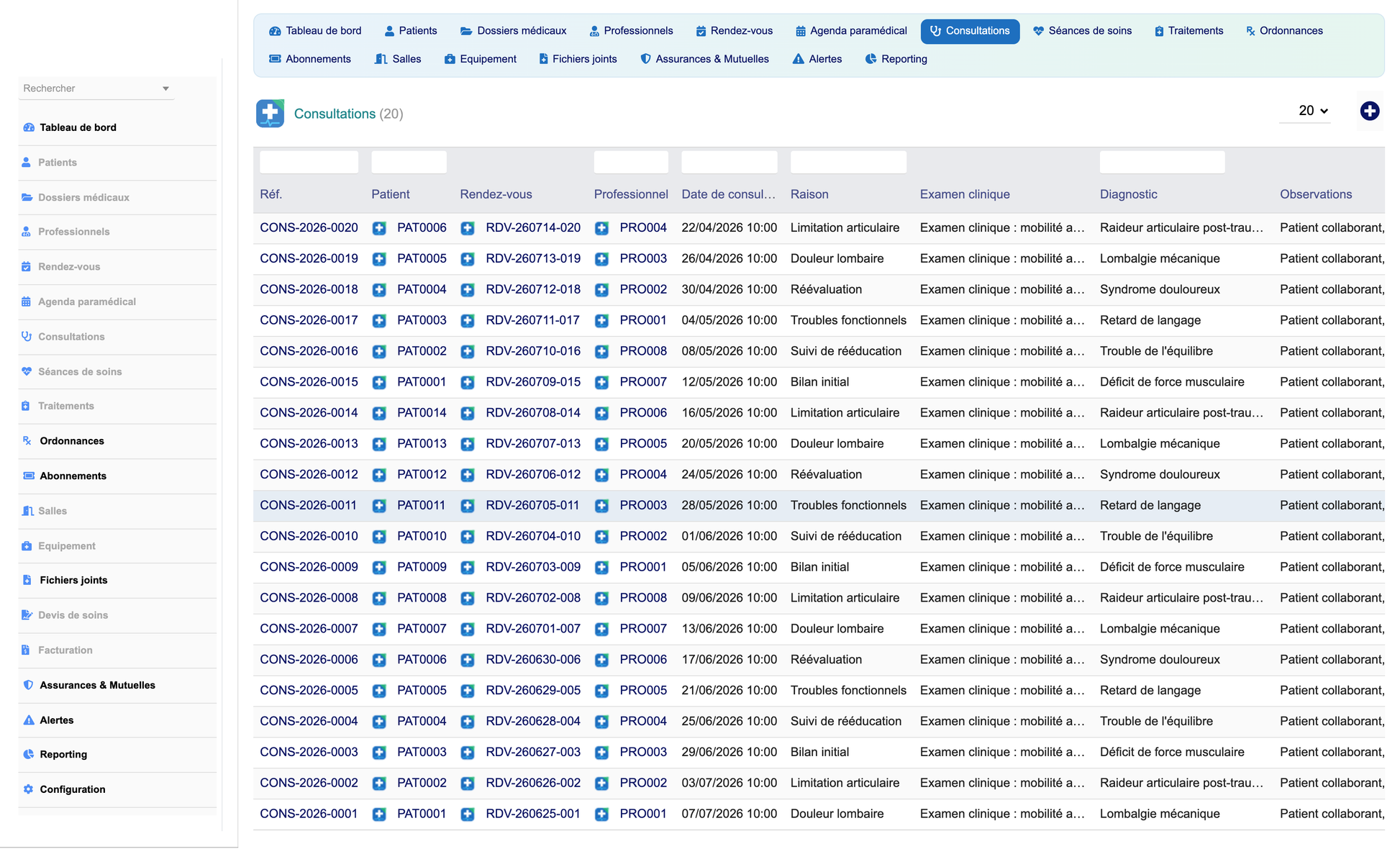
Task: Click the date 28/05/2026 10:00 cell
Action: 729,506
